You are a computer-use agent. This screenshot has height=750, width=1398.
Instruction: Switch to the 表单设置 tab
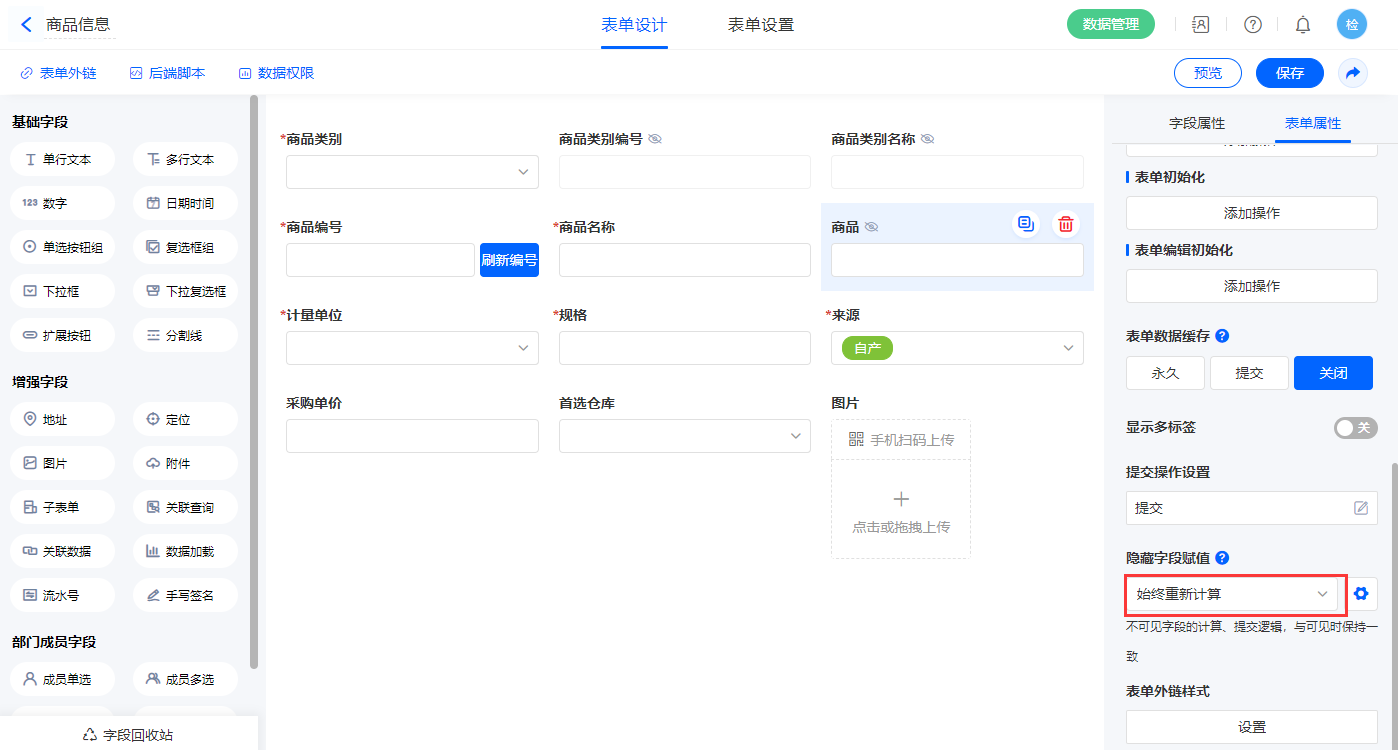click(760, 25)
